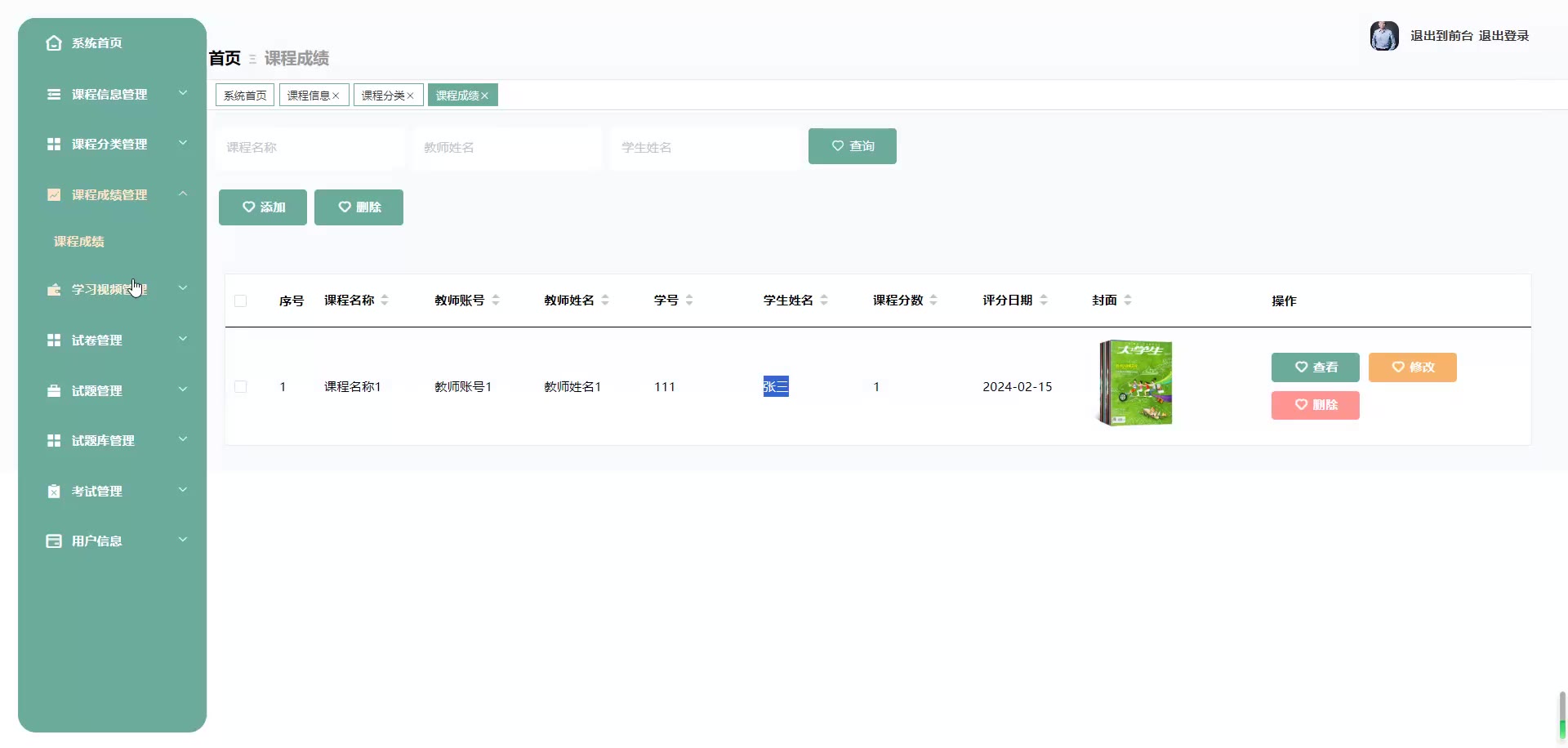
Task: Close the 课程信息 tab with its X
Action: [x=336, y=96]
